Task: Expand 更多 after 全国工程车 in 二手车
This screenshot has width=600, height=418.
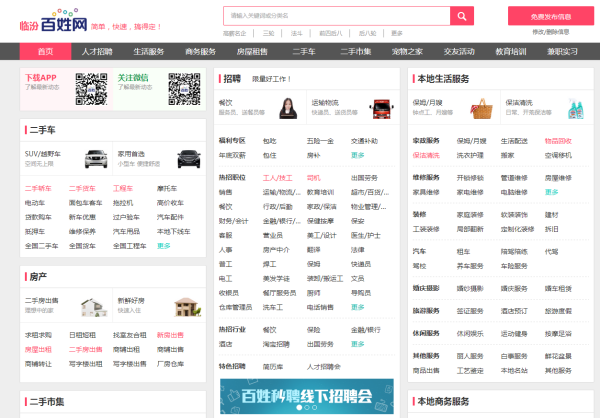Action: coord(163,246)
